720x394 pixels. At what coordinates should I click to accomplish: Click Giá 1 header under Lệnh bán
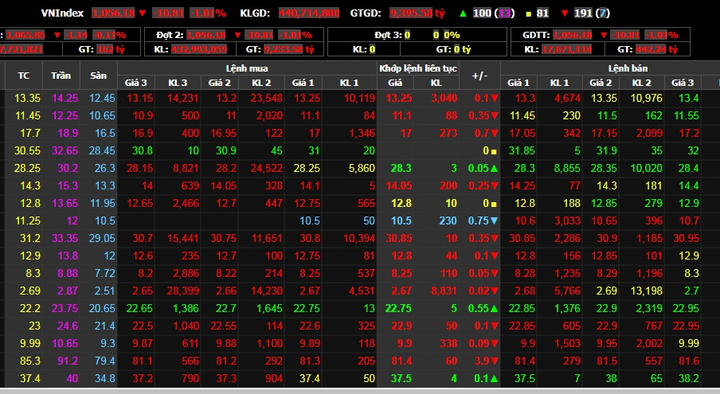[518, 83]
